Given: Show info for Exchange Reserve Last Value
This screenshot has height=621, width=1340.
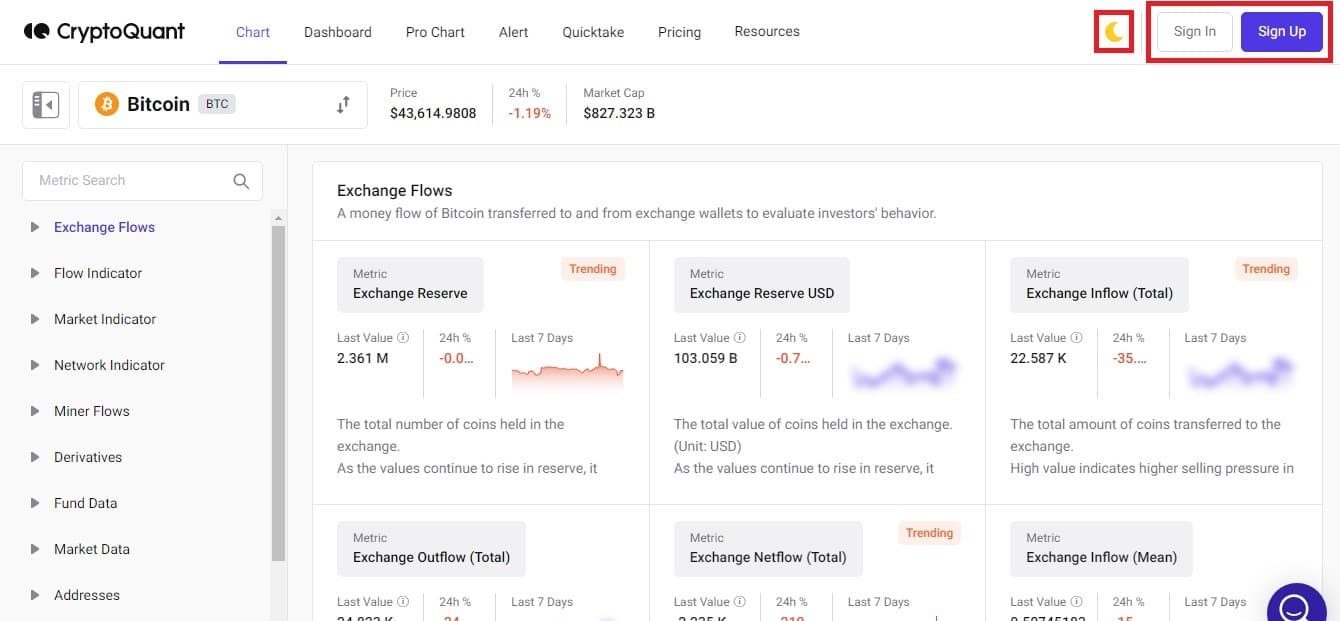Looking at the screenshot, I should click(x=403, y=338).
